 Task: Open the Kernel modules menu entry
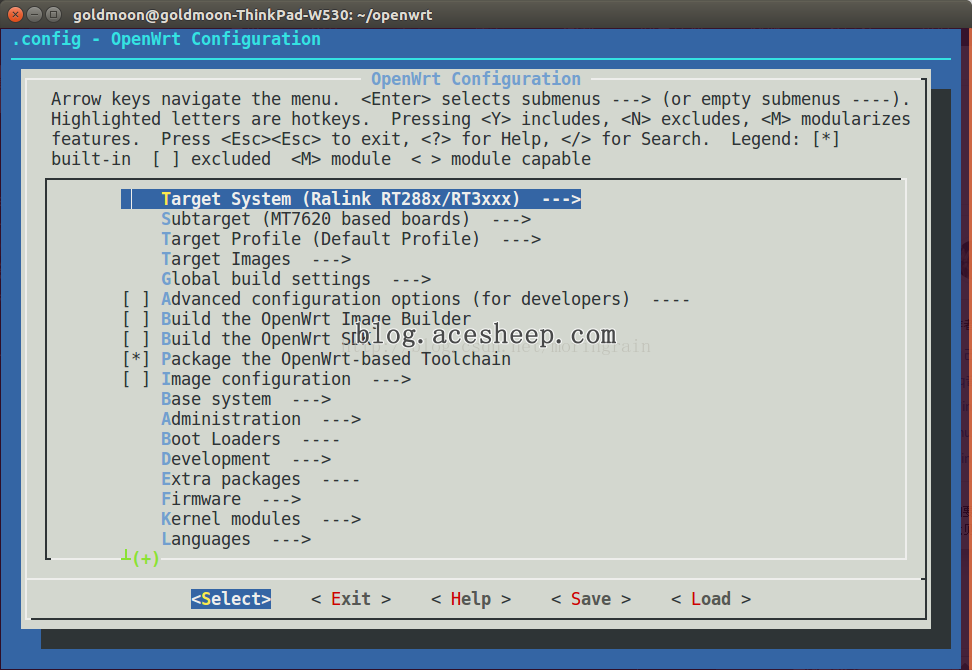(x=261, y=519)
